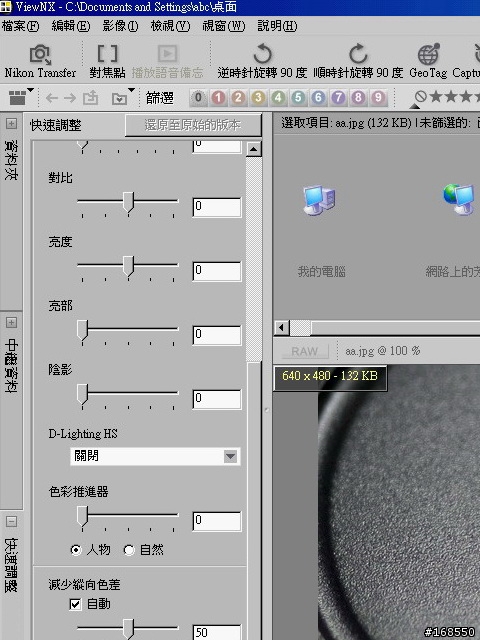Filter by pink label 8
Viewport: 480px width, 640px height.
tap(358, 98)
